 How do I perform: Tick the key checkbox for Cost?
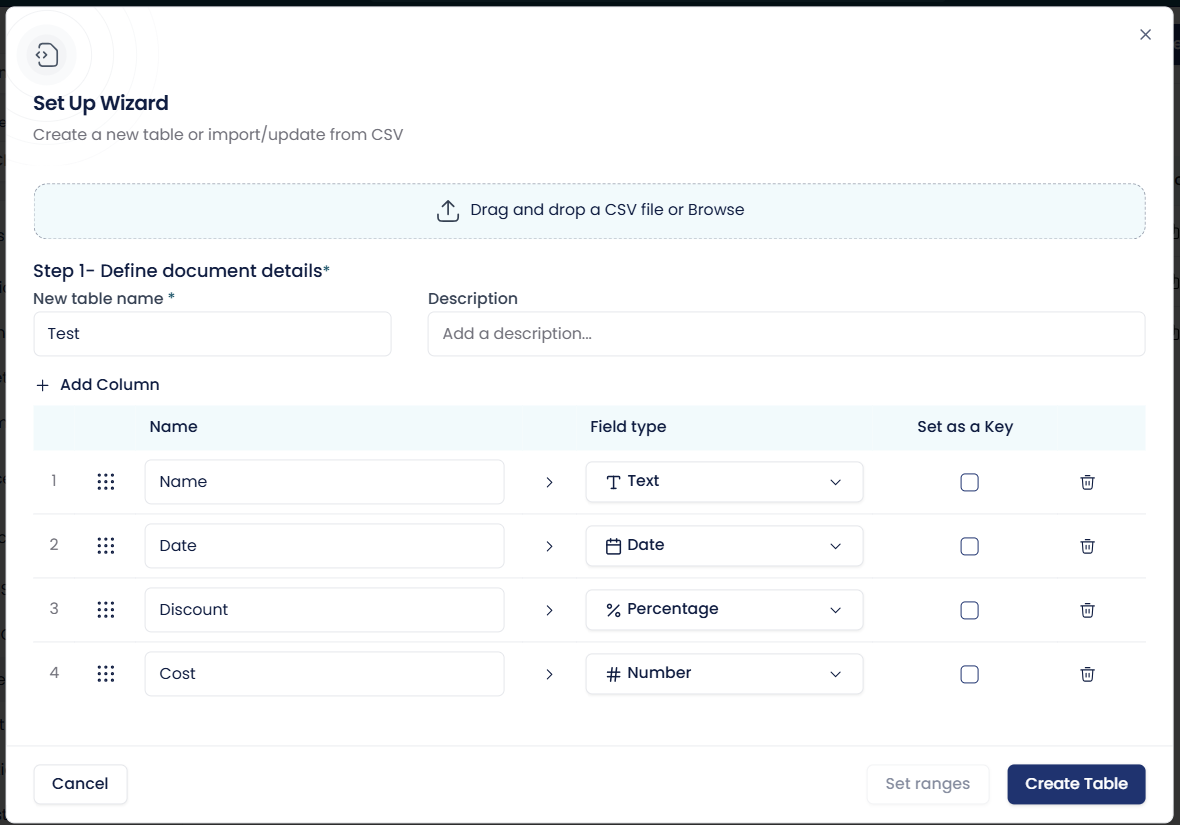[969, 674]
